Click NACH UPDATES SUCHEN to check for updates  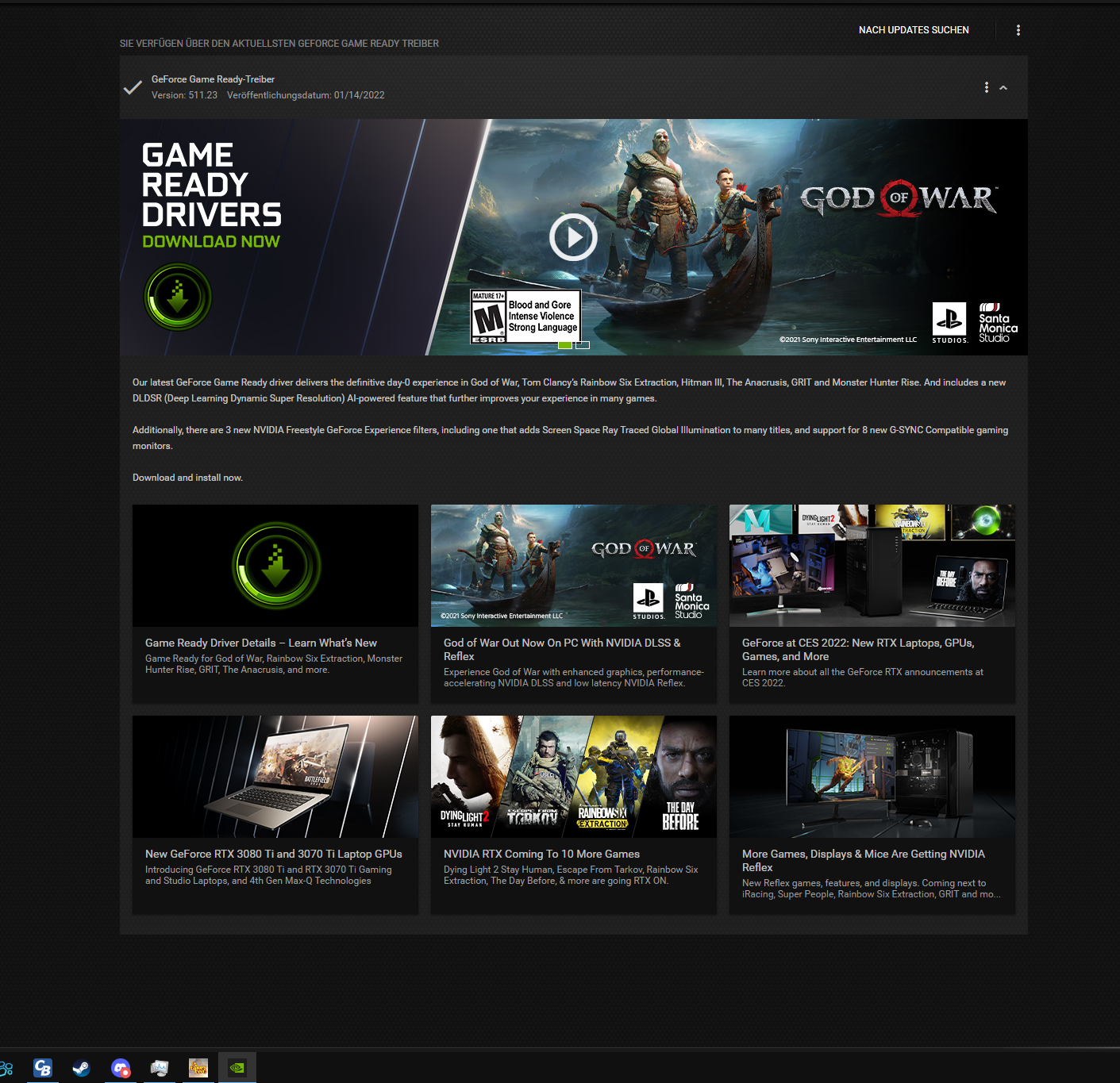(914, 30)
